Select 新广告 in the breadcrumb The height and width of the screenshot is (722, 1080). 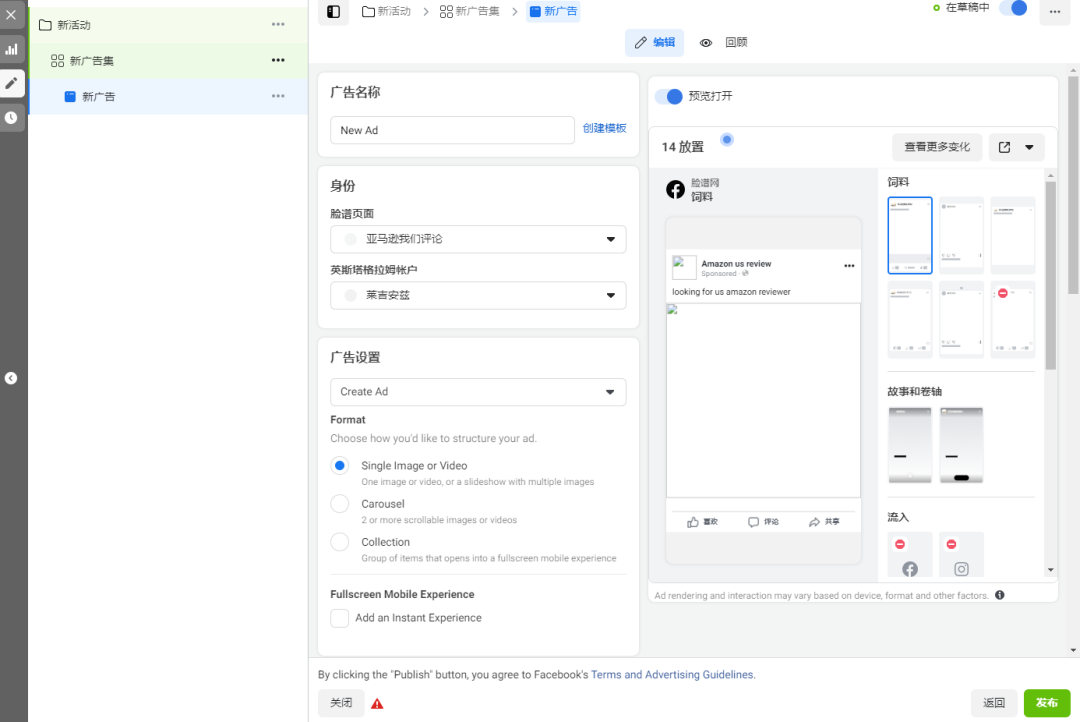click(553, 12)
